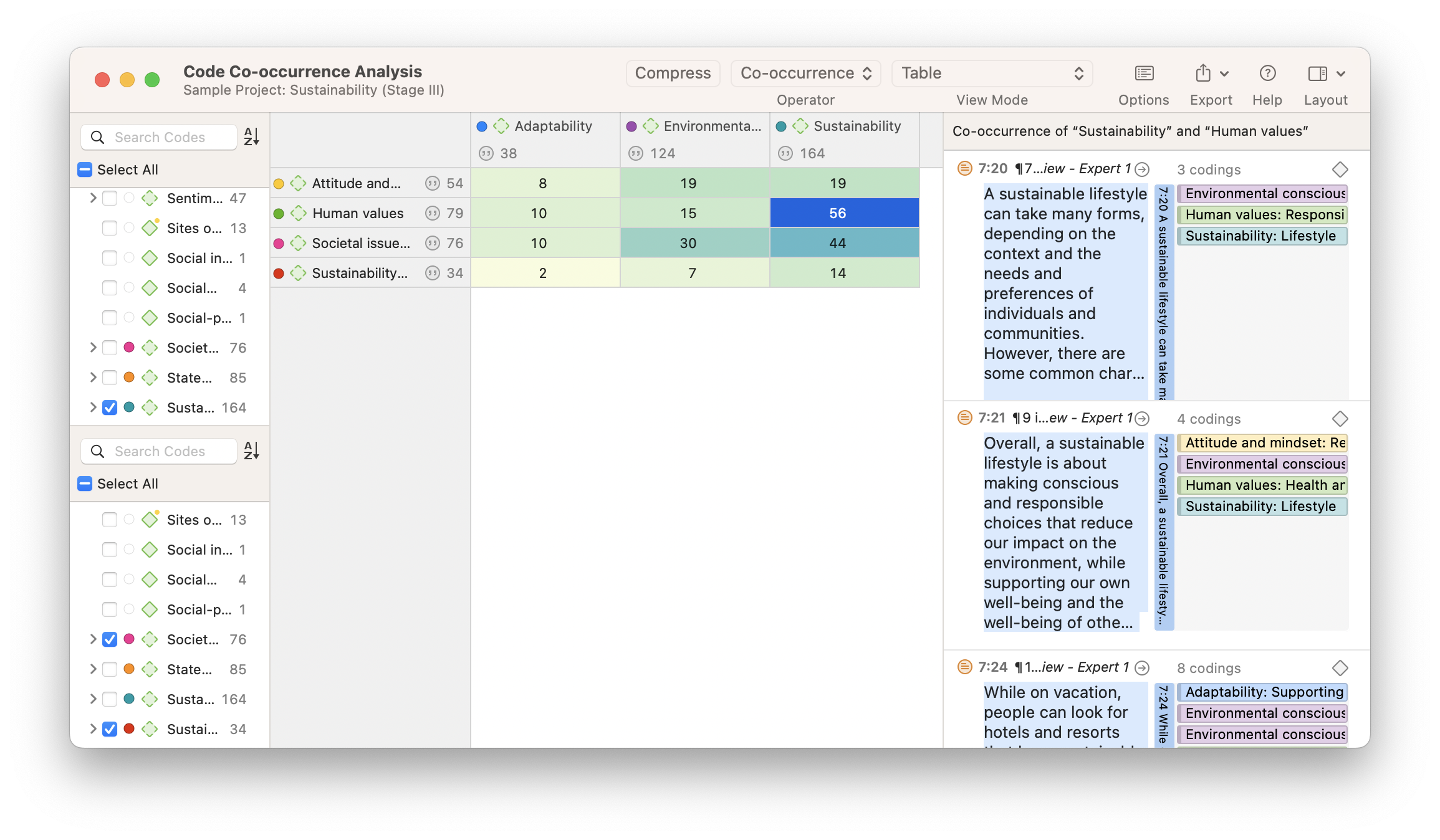
Task: Click the Layout panel icon
Action: point(1317,74)
